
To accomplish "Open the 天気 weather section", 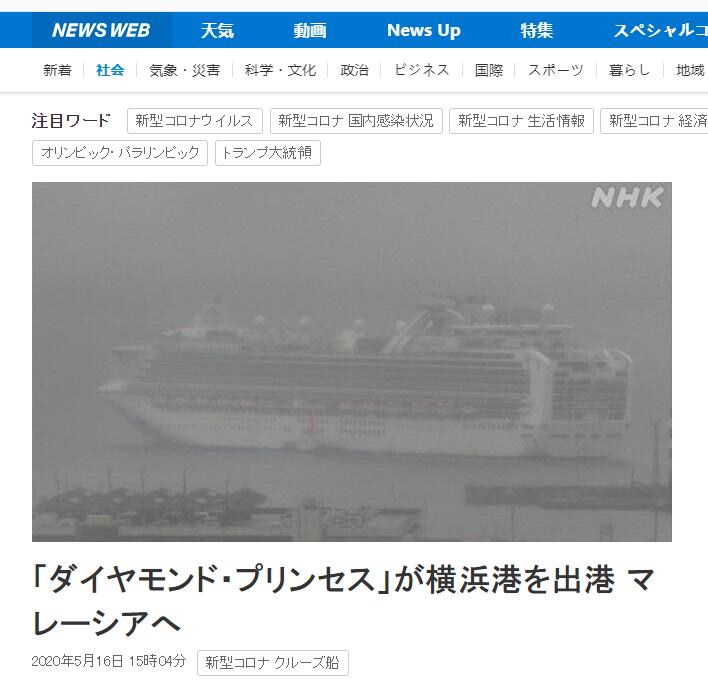I will point(217,31).
